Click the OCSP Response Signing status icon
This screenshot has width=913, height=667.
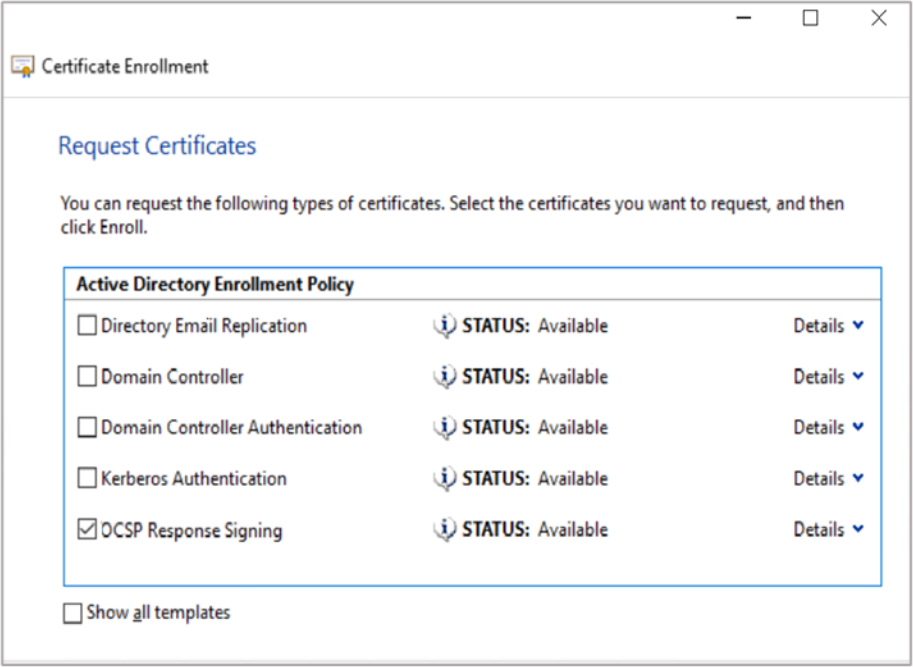click(444, 530)
